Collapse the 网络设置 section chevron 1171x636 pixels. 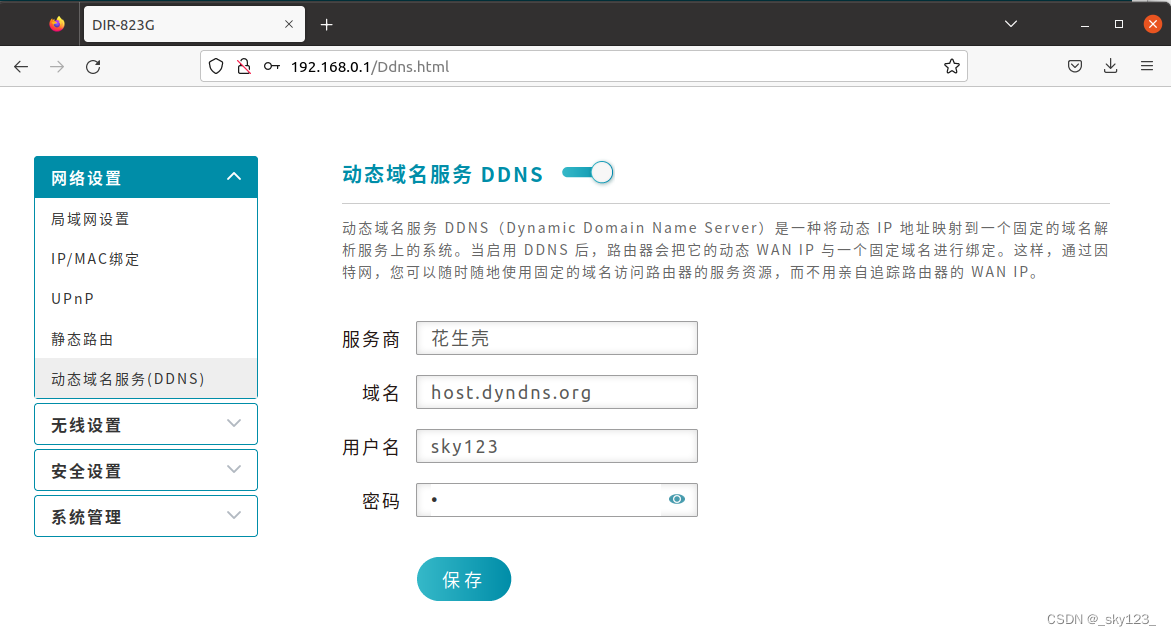click(233, 176)
